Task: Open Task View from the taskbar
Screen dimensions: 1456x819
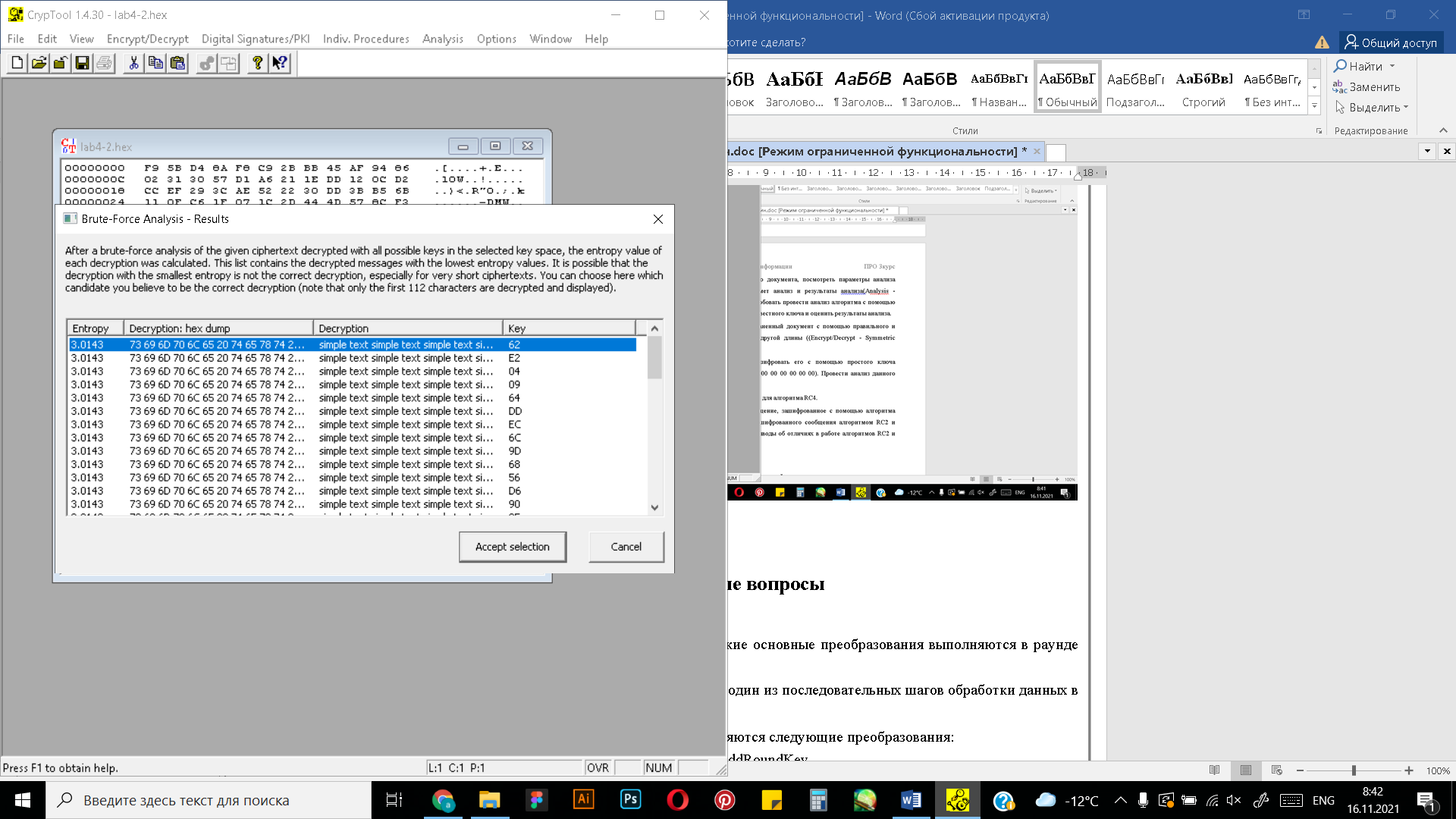Action: pos(394,800)
